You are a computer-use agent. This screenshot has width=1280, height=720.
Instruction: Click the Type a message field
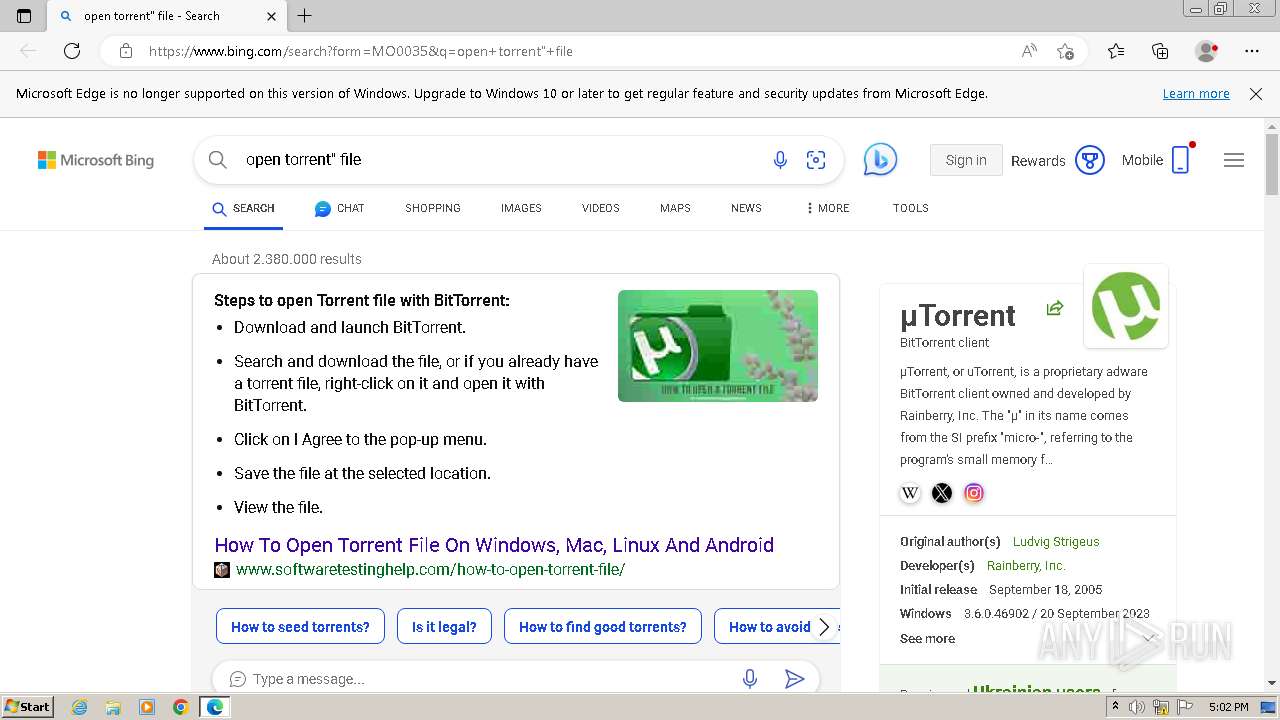click(490, 679)
